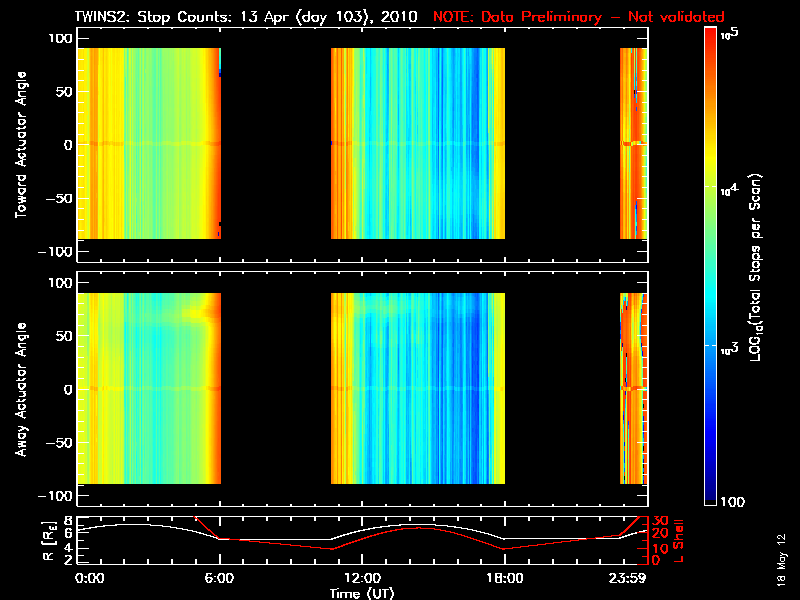Click the Away Actuator Angle axis label

21,389
